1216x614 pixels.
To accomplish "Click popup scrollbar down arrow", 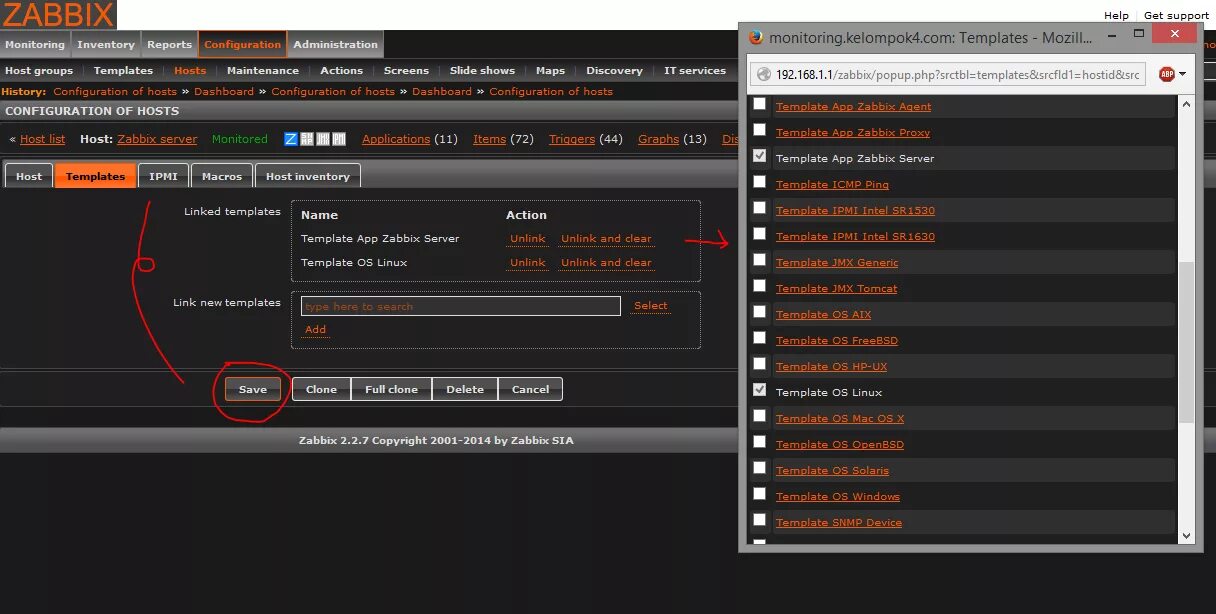I will 1187,536.
